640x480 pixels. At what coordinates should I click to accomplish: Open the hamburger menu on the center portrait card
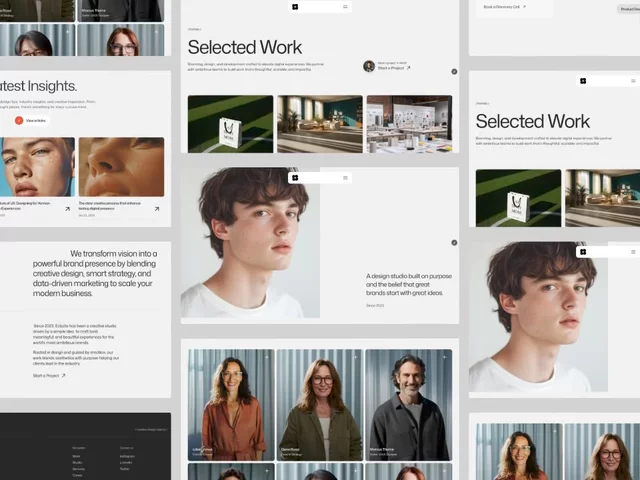[345, 178]
